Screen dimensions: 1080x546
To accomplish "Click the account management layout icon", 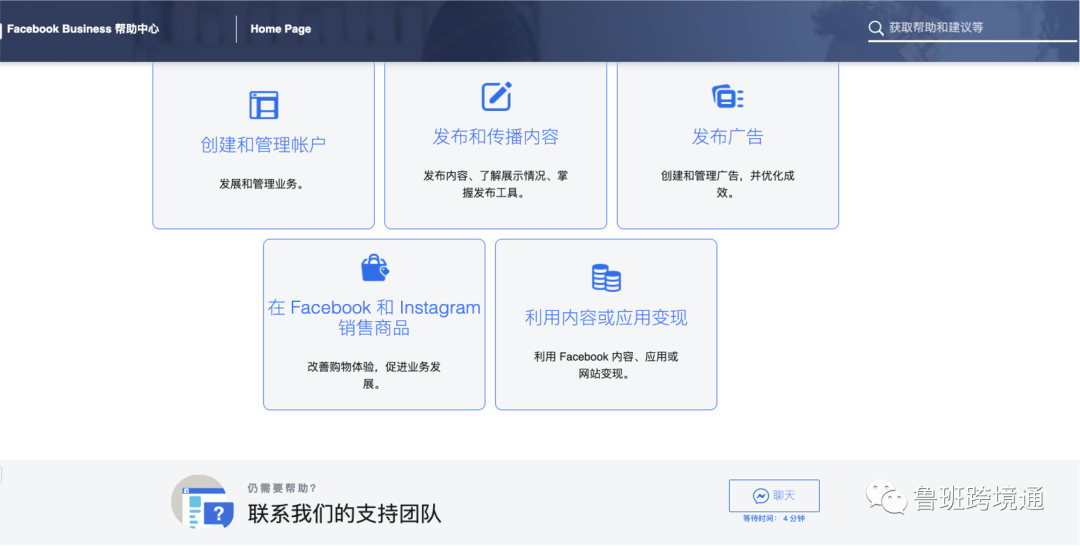I will 263,105.
